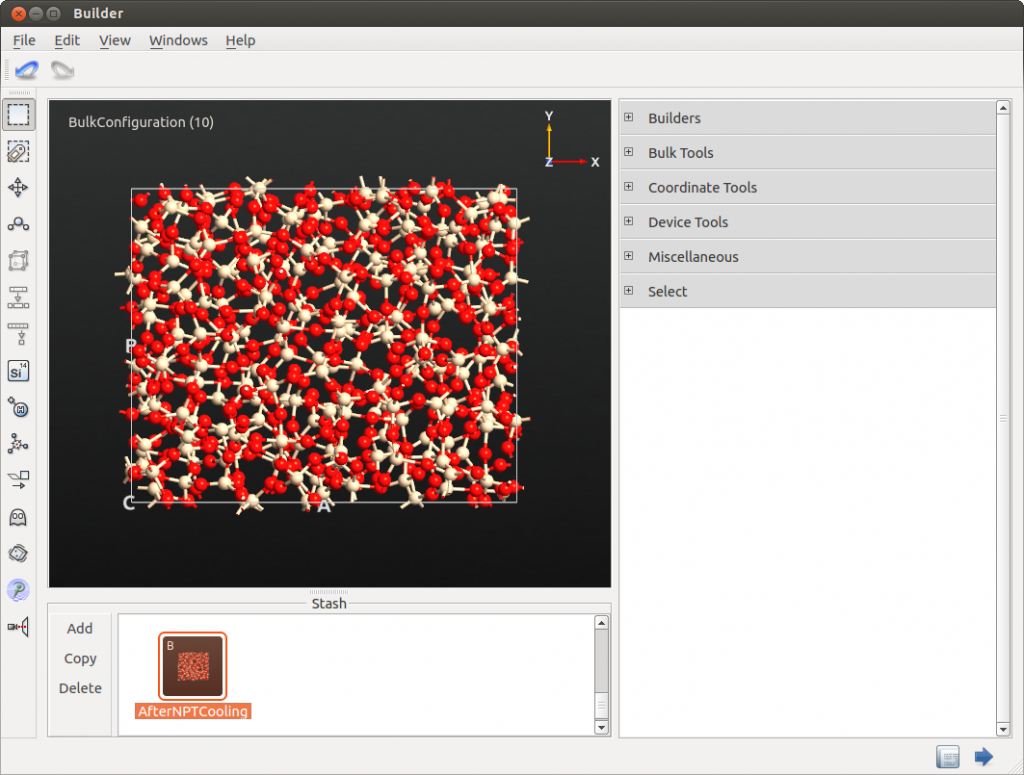Open the Si periodic table element tool
The width and height of the screenshot is (1024, 775).
(x=18, y=371)
